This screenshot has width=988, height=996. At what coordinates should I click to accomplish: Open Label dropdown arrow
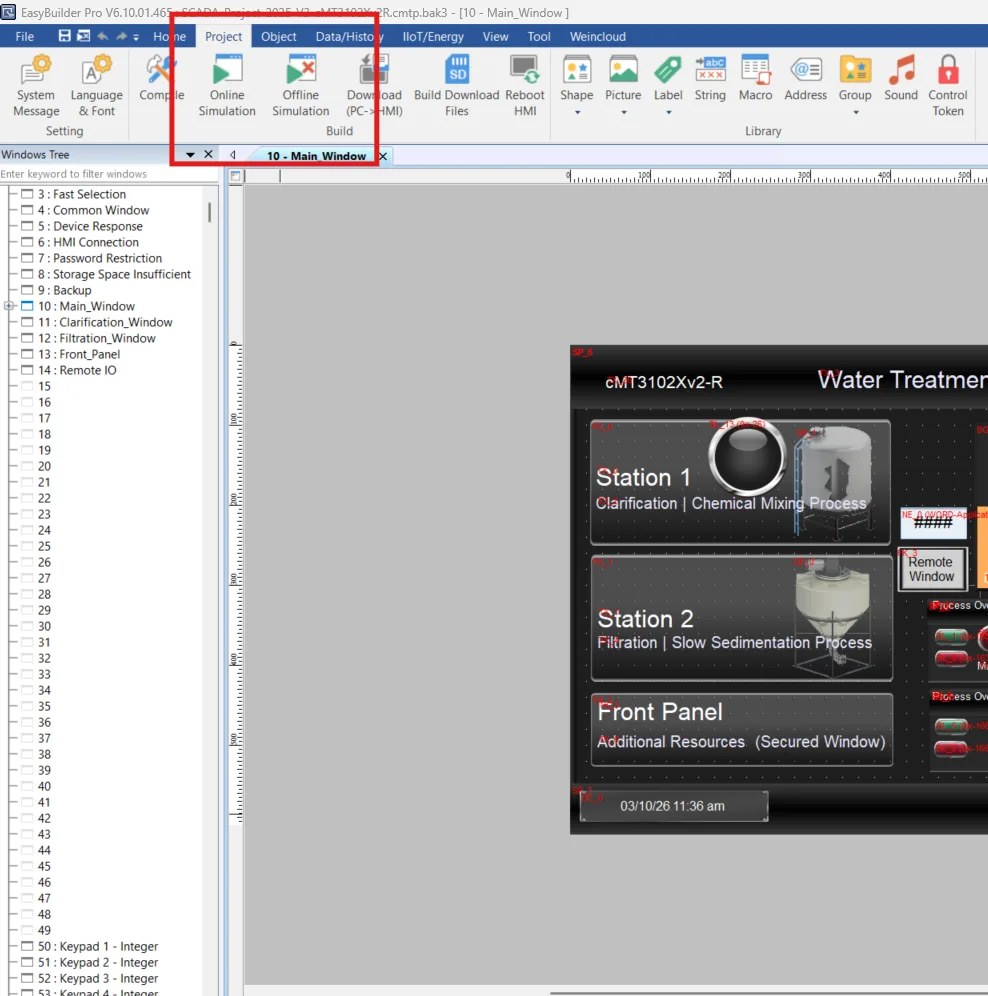pyautogui.click(x=668, y=112)
